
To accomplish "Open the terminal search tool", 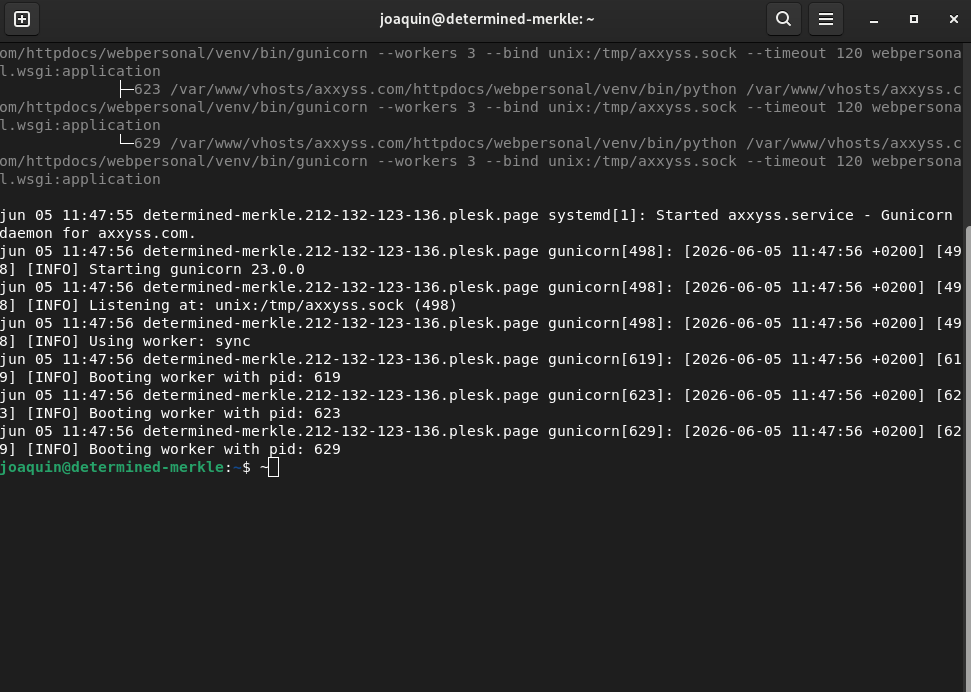I will (x=783, y=19).
